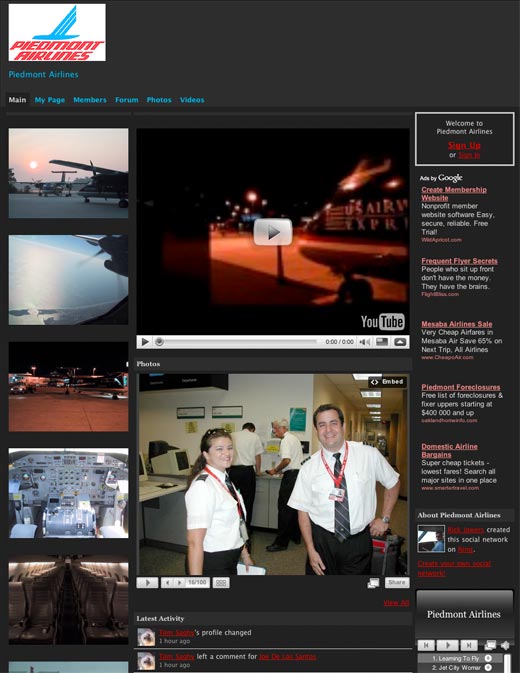520x673 pixels.
Task: Click the Share button under the slideshow
Action: 397,582
